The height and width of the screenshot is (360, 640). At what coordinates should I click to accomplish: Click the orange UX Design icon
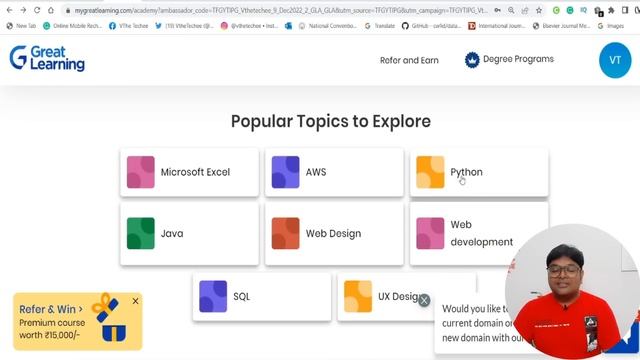[x=358, y=297]
